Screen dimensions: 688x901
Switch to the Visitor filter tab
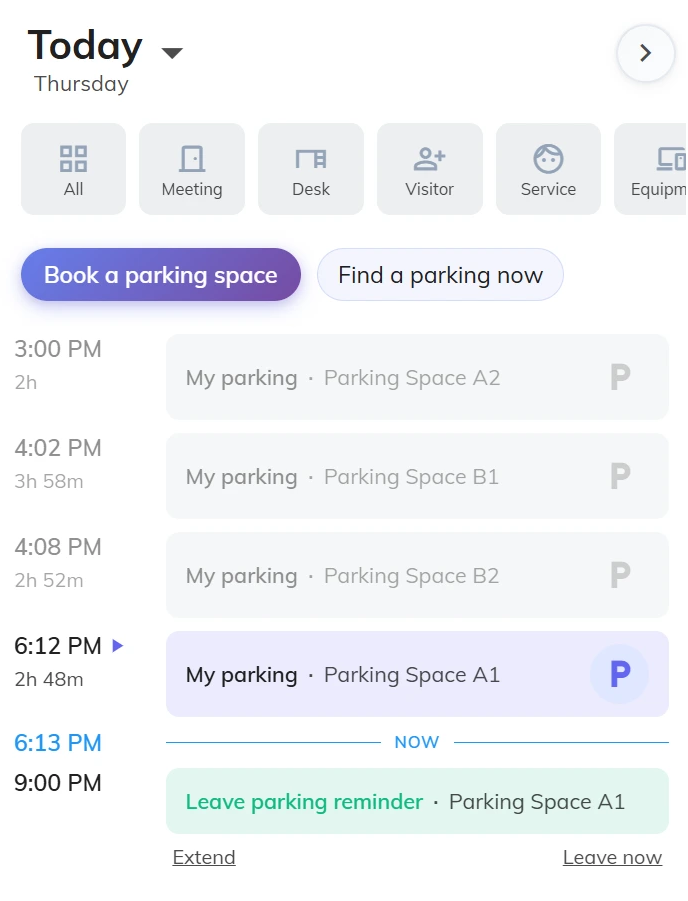coord(429,160)
